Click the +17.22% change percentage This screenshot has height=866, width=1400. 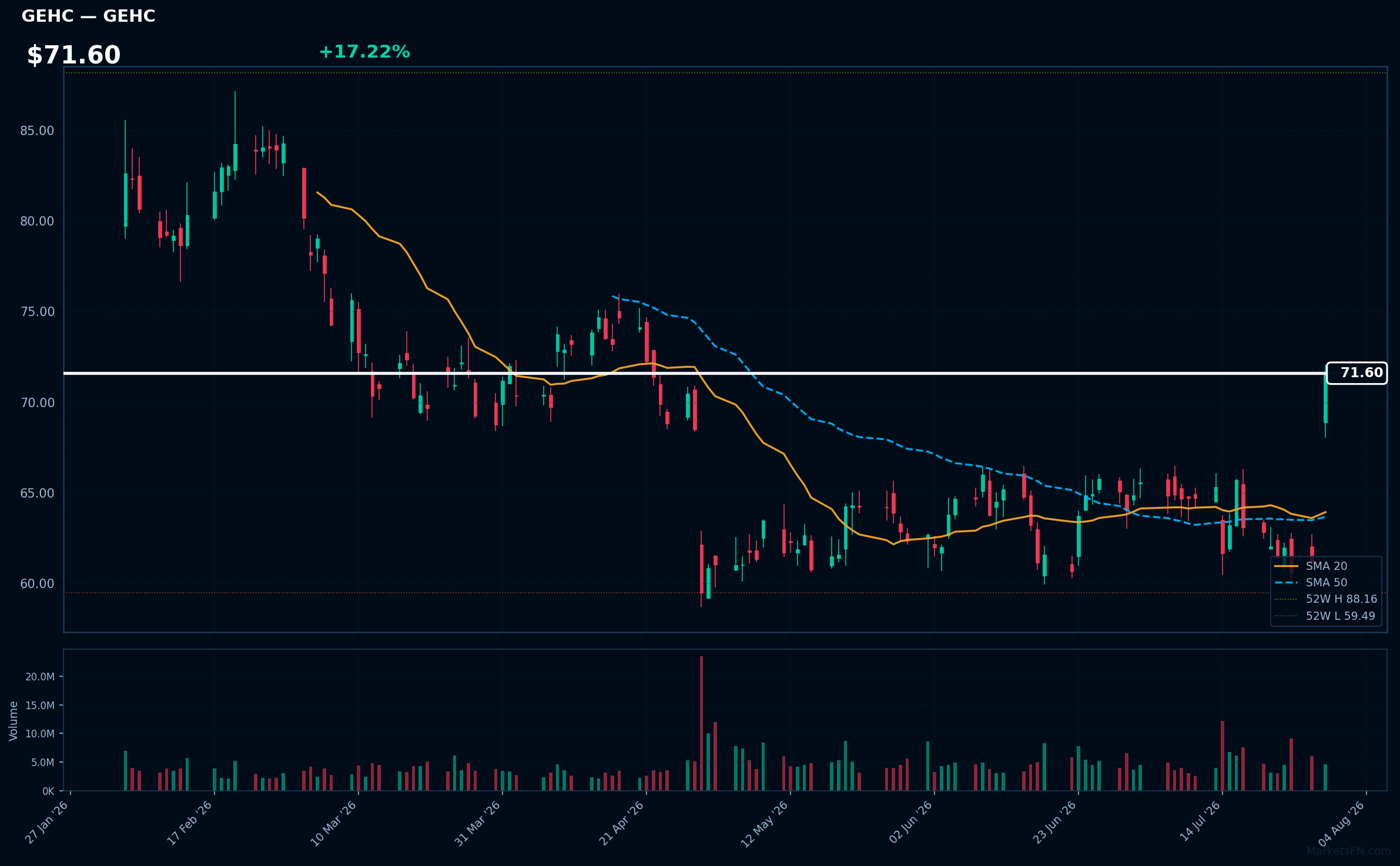364,52
